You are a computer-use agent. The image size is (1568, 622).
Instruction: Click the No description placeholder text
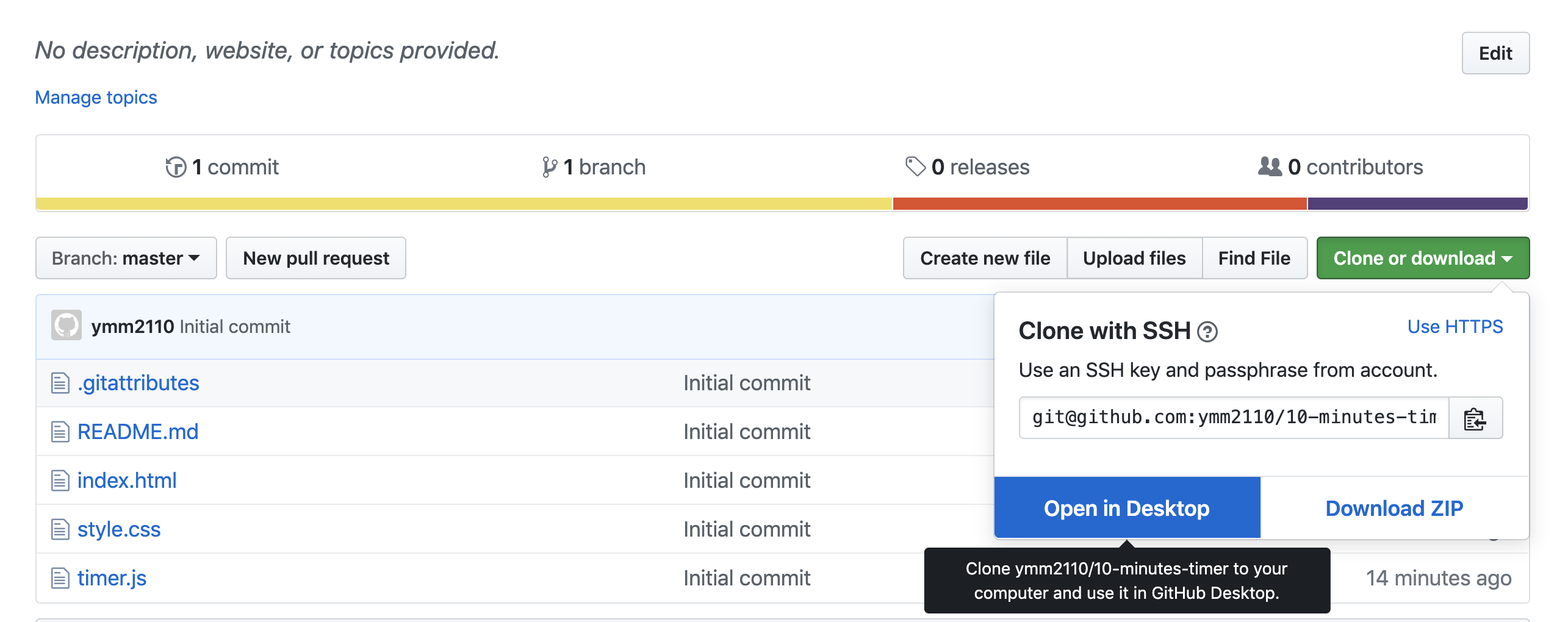tap(267, 50)
